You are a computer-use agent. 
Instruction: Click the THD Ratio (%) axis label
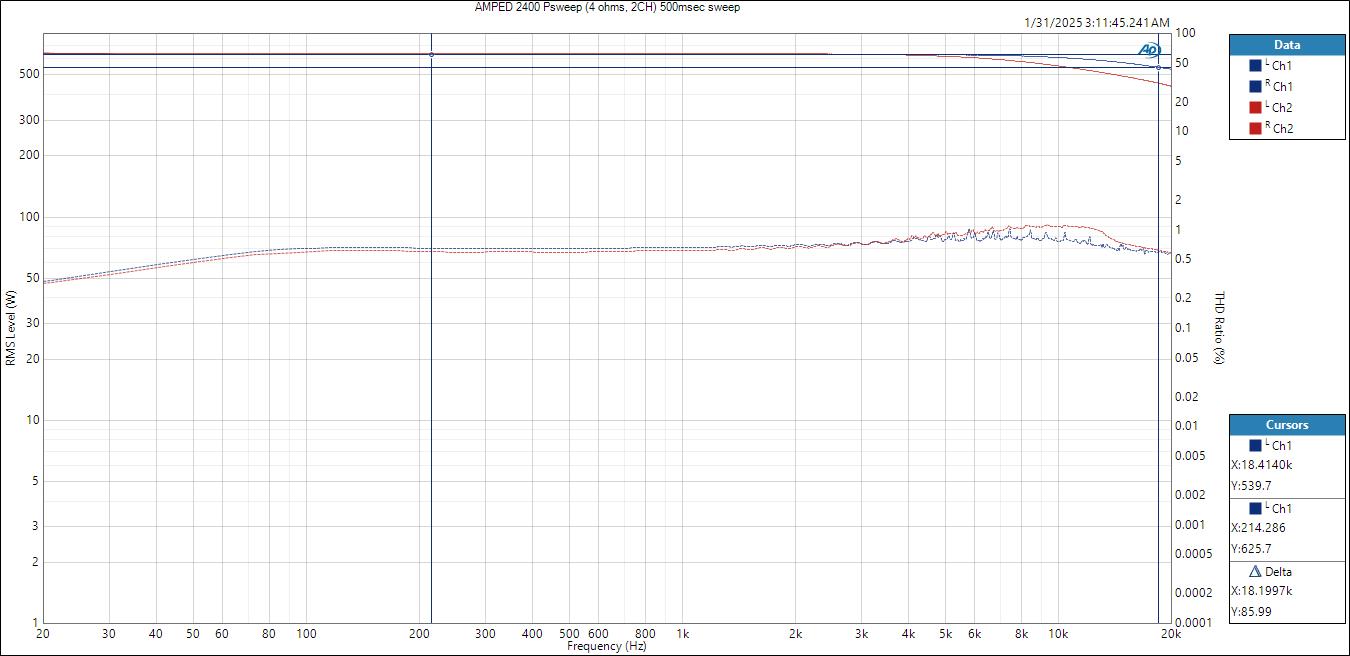pyautogui.click(x=1219, y=328)
